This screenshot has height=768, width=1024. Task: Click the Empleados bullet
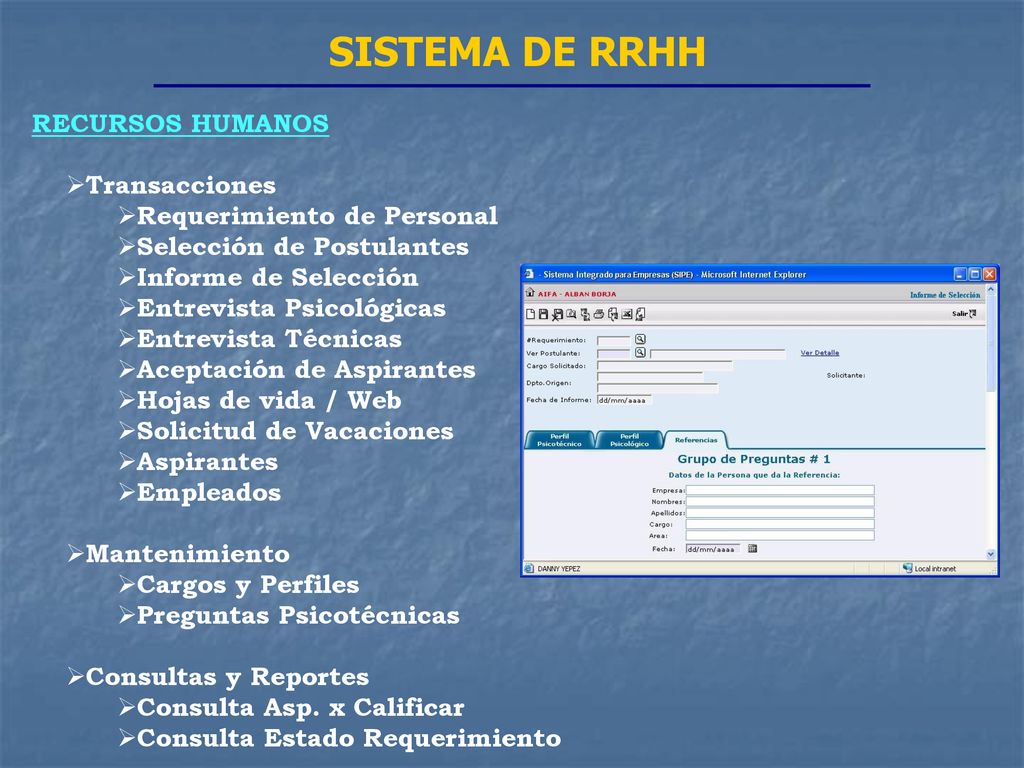[x=209, y=492]
